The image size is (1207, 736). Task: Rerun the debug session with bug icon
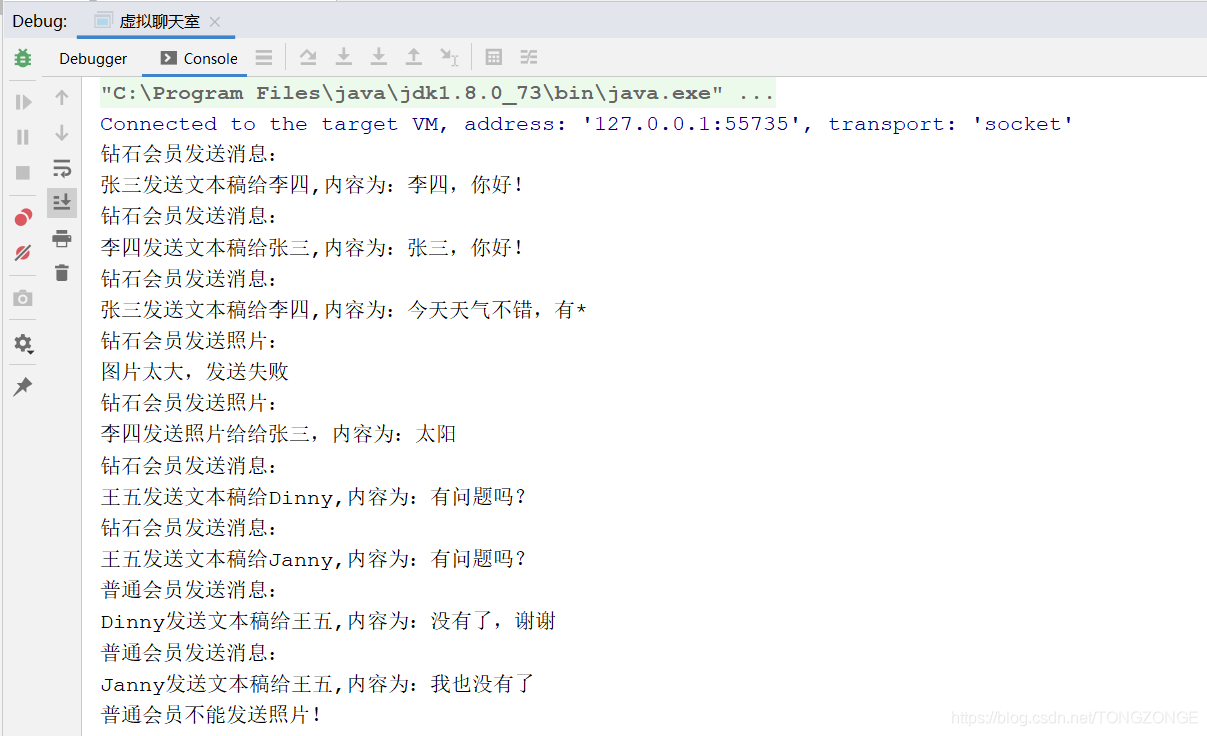tap(23, 58)
